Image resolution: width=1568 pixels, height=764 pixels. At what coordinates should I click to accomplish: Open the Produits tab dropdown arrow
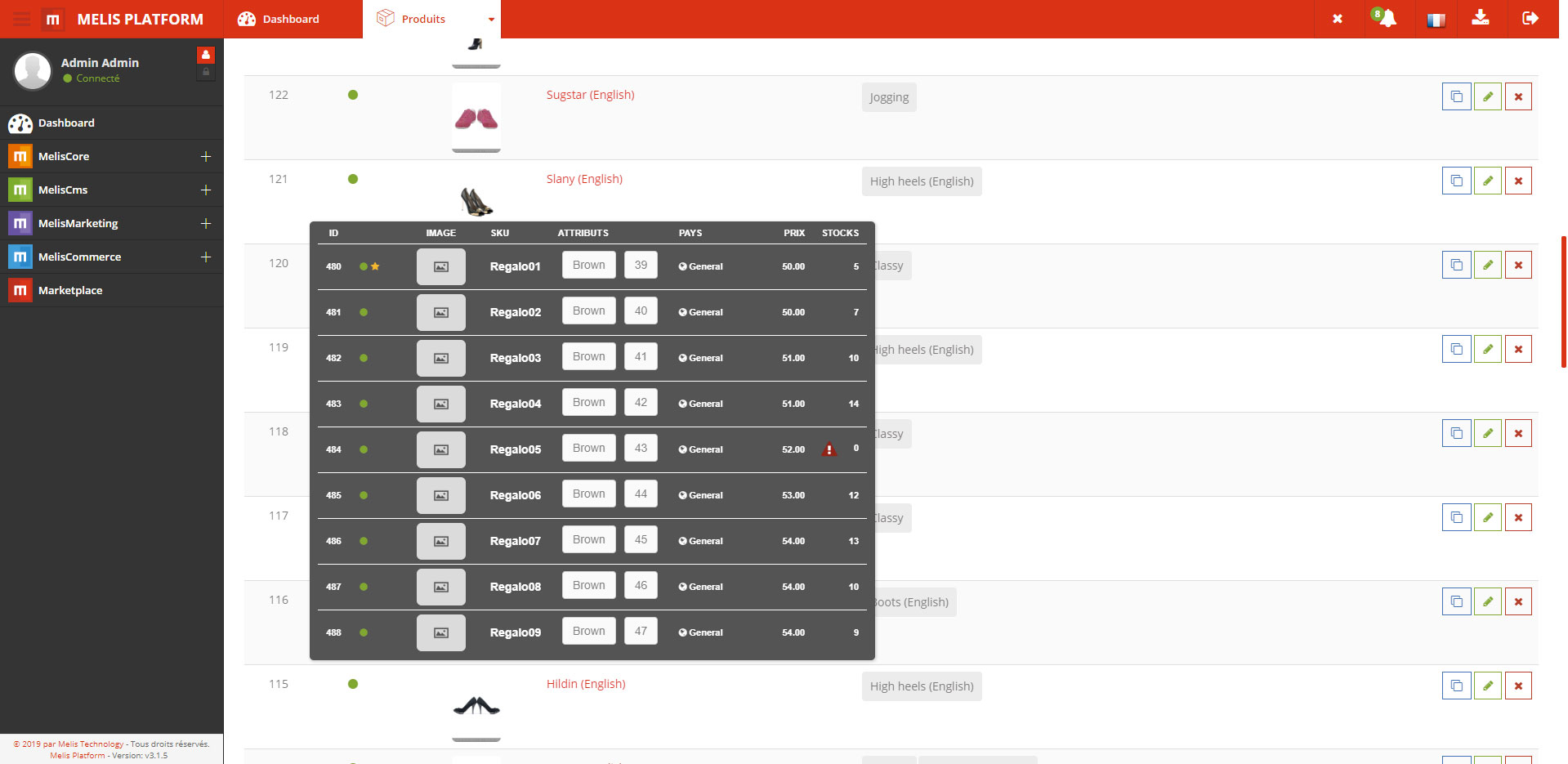pos(491,20)
